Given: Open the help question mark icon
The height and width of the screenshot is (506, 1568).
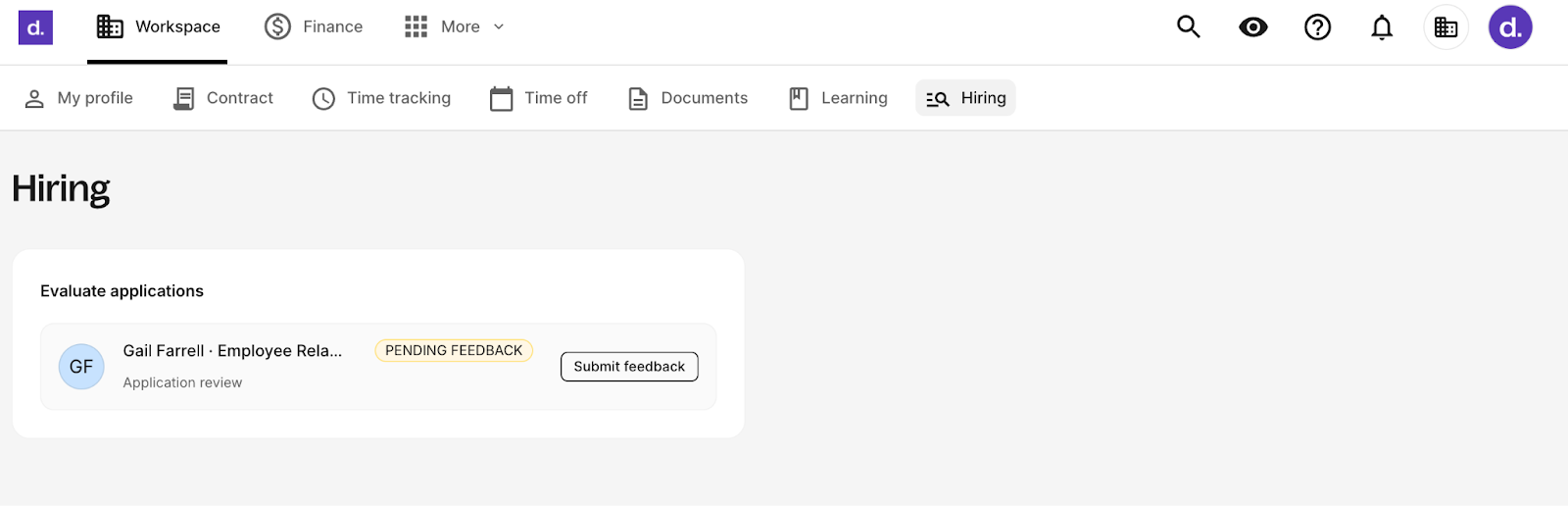Looking at the screenshot, I should point(1317,27).
